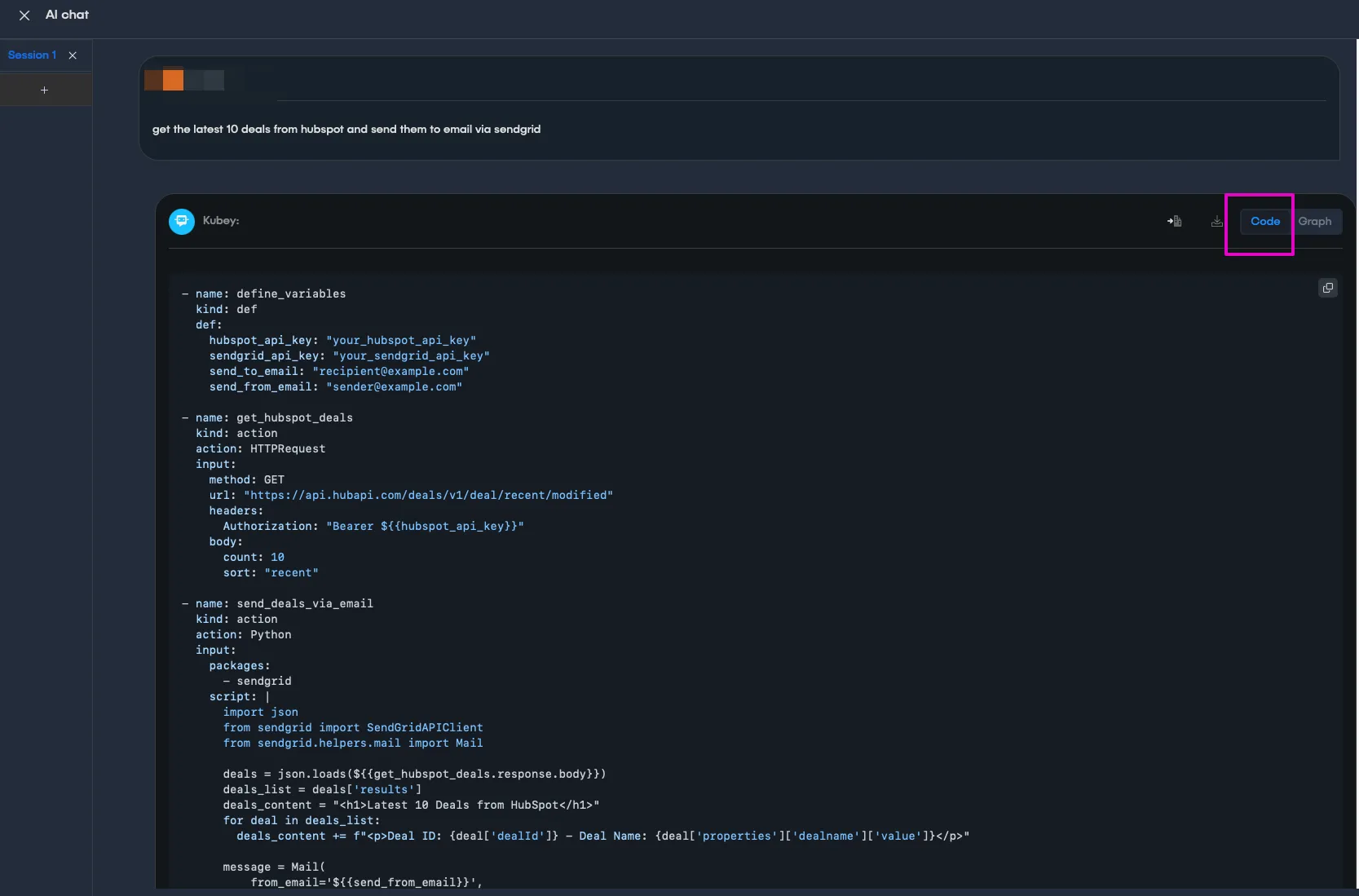Click the Authorization Bearer header value

pos(425,526)
